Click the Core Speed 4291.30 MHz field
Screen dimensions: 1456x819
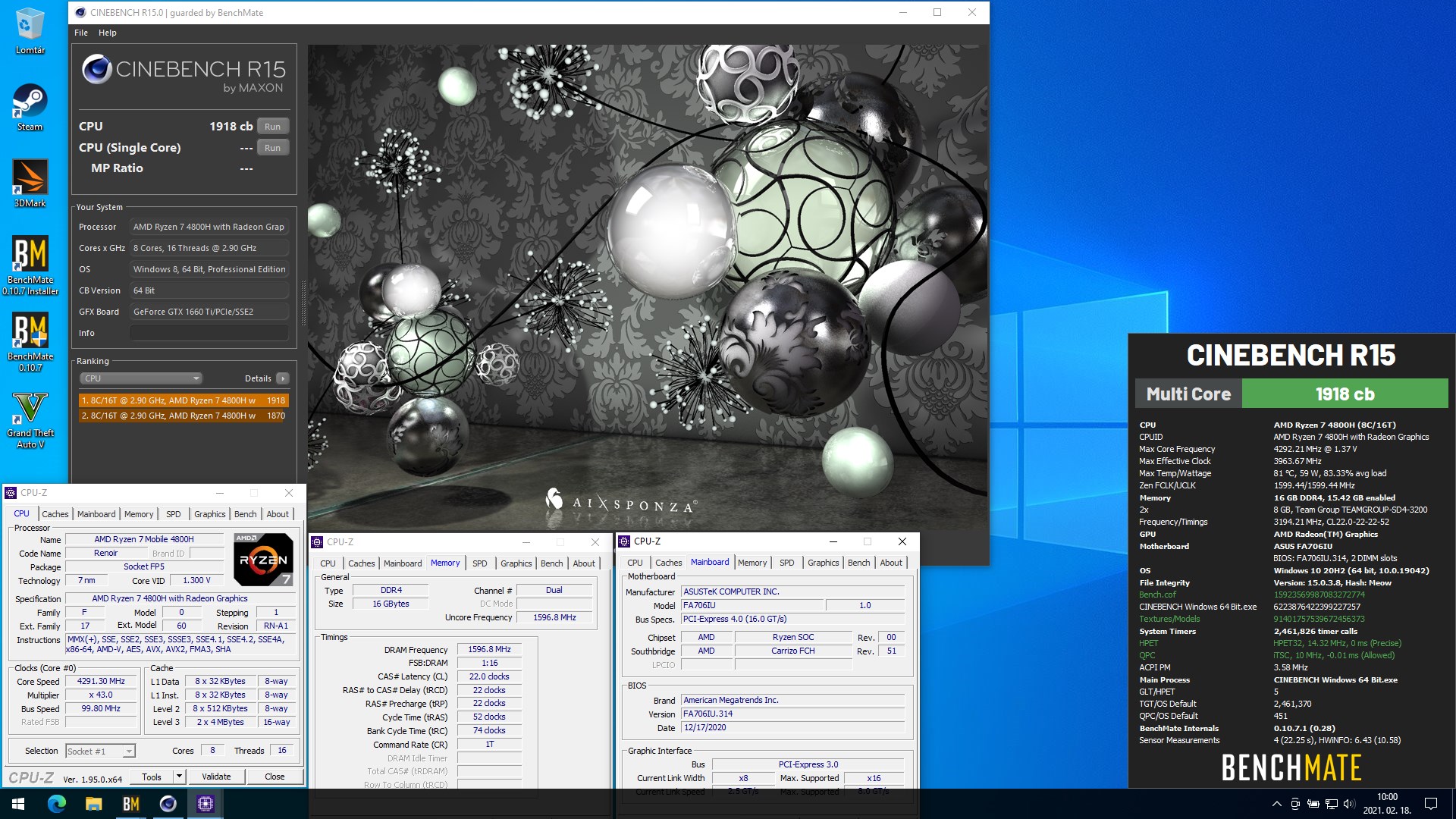(101, 682)
